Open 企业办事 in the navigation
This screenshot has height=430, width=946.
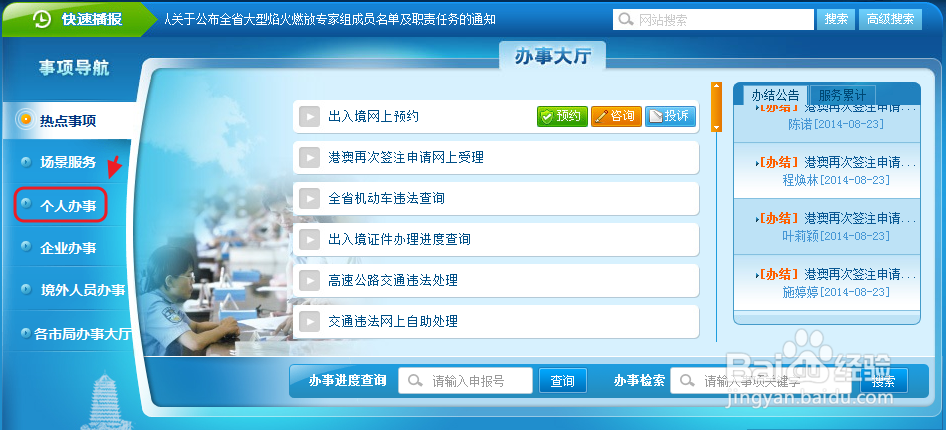tap(68, 247)
